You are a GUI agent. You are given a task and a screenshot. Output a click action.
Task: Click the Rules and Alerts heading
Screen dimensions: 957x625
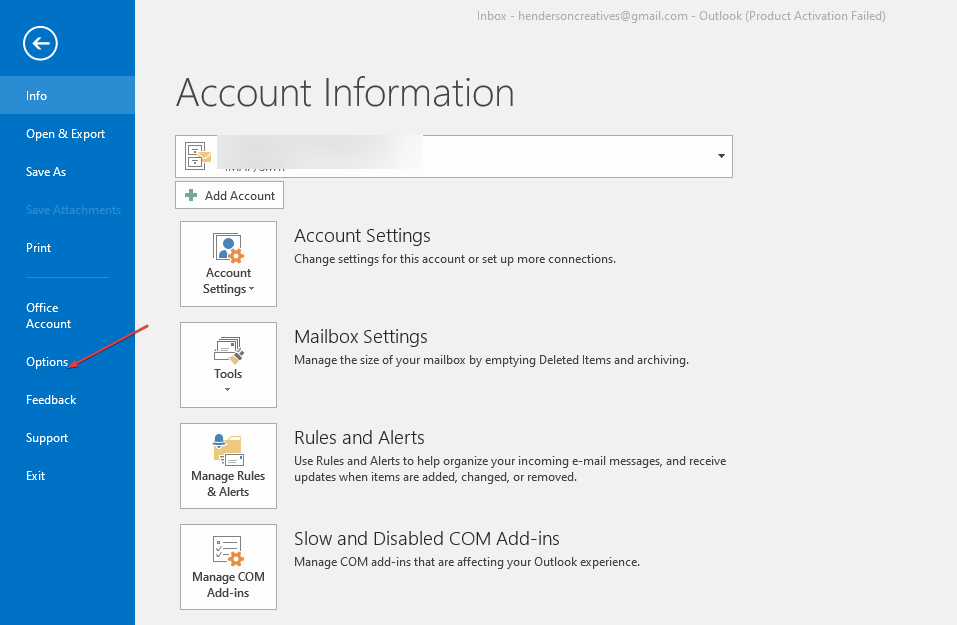(x=359, y=438)
